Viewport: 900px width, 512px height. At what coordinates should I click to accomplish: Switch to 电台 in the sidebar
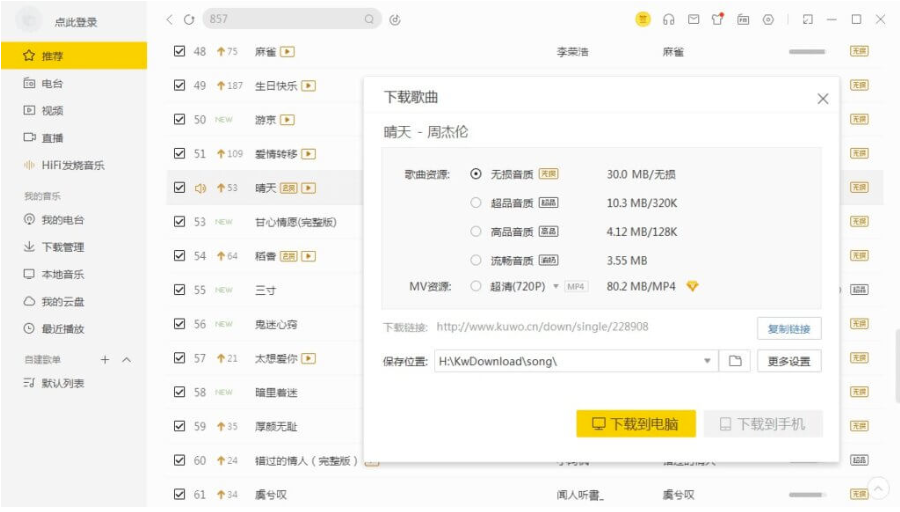click(x=52, y=84)
